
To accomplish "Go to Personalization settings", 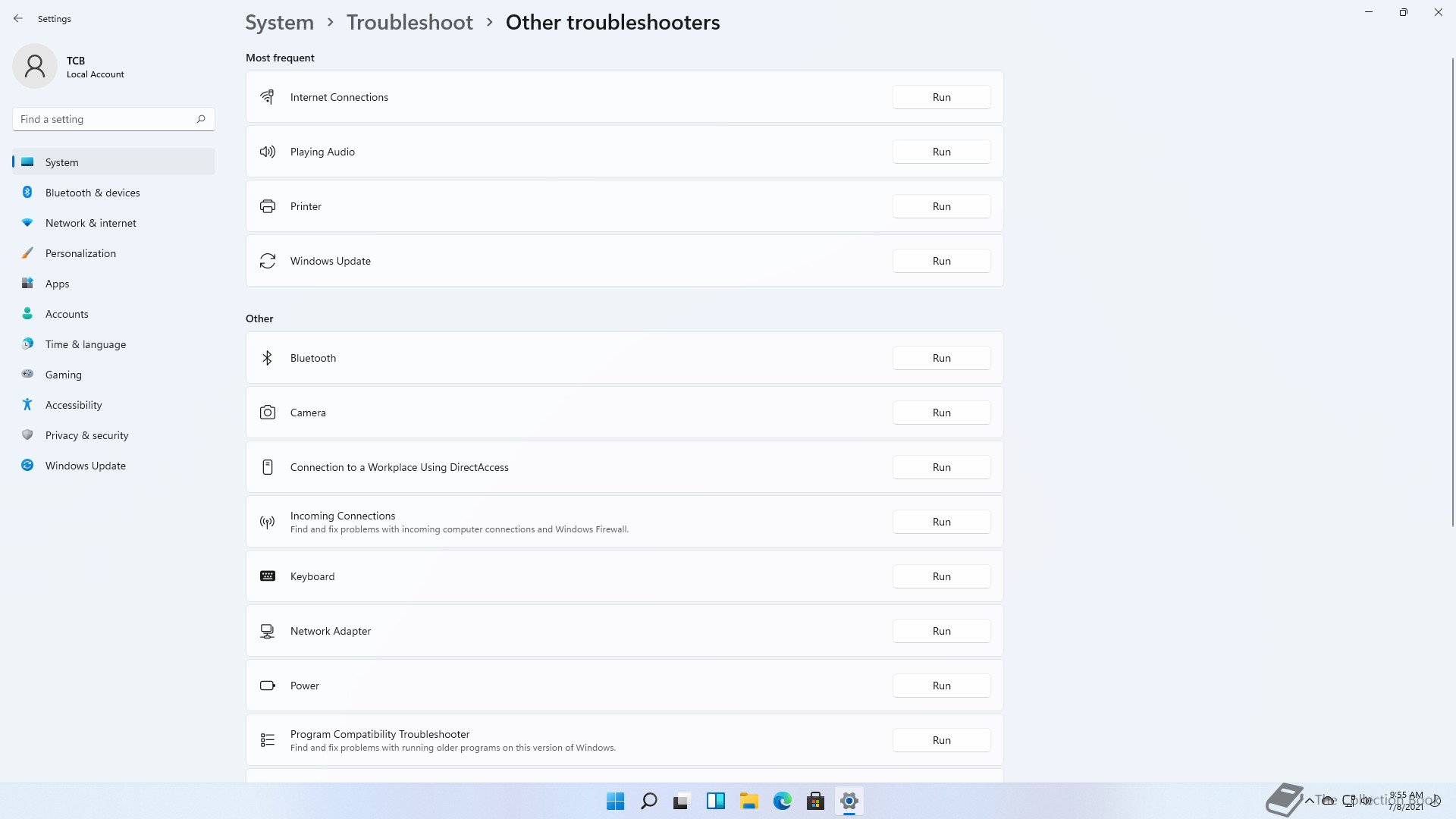I will click(114, 253).
